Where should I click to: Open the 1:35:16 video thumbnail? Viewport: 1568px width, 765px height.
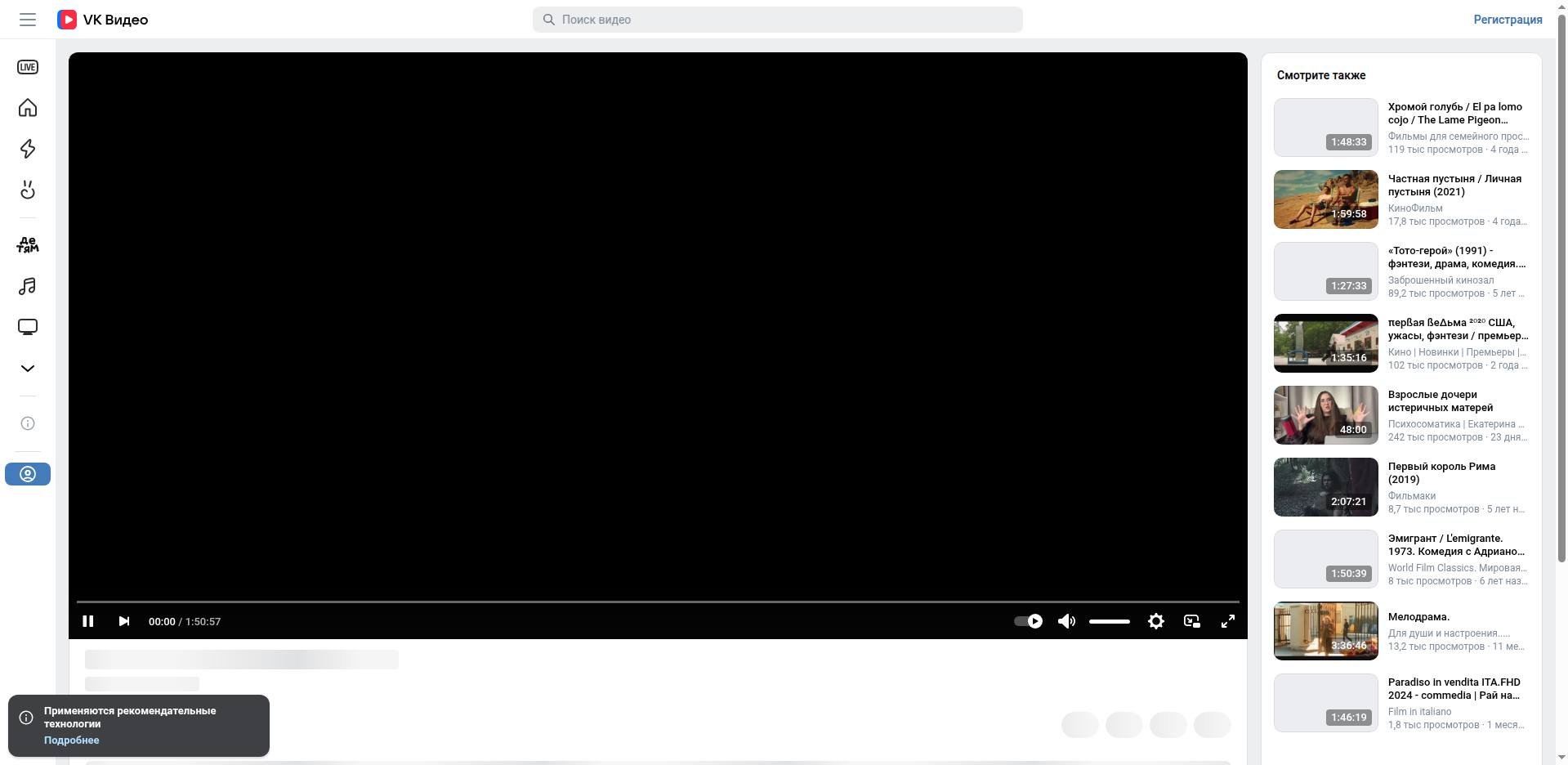(1326, 343)
